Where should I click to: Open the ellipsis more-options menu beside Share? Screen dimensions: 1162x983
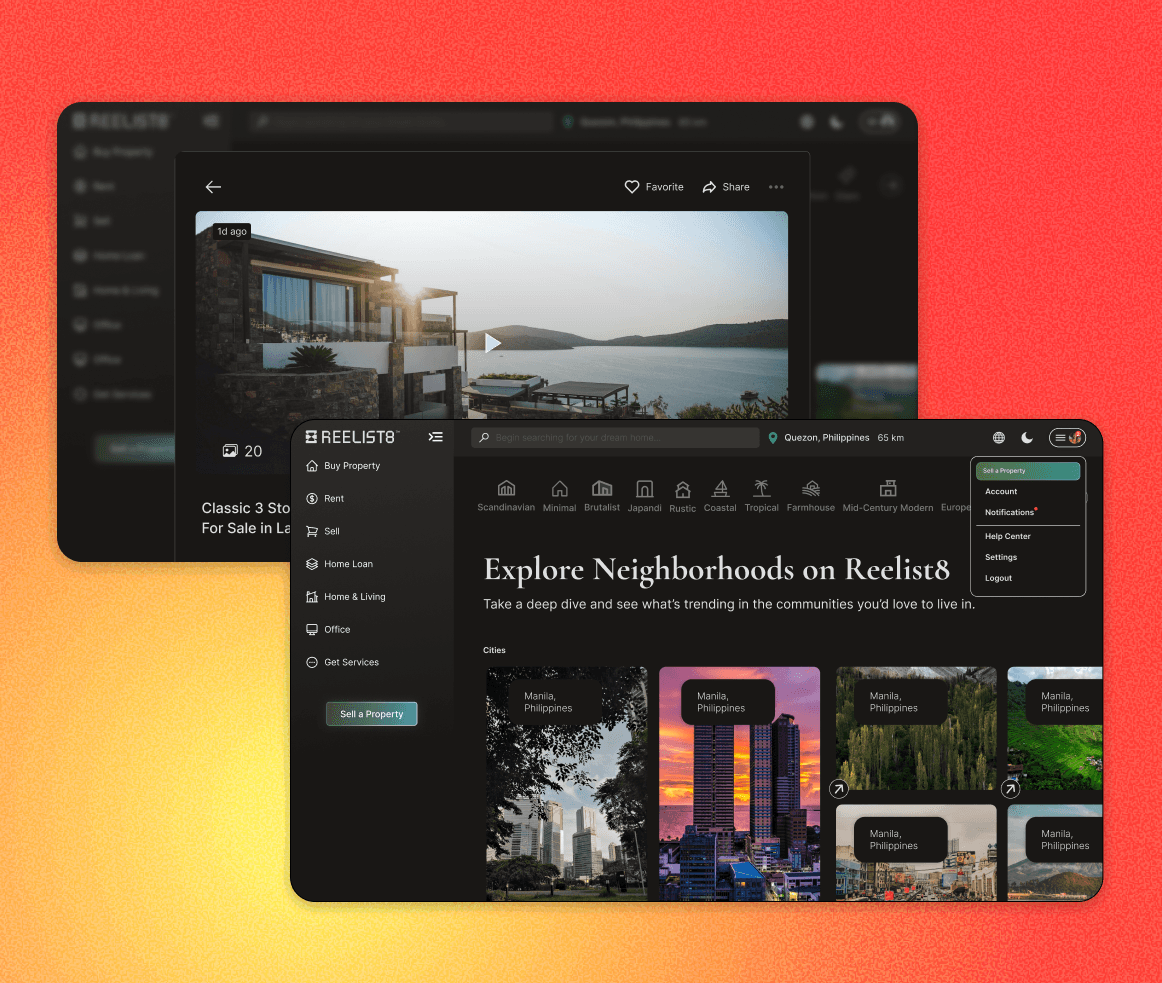[x=776, y=187]
